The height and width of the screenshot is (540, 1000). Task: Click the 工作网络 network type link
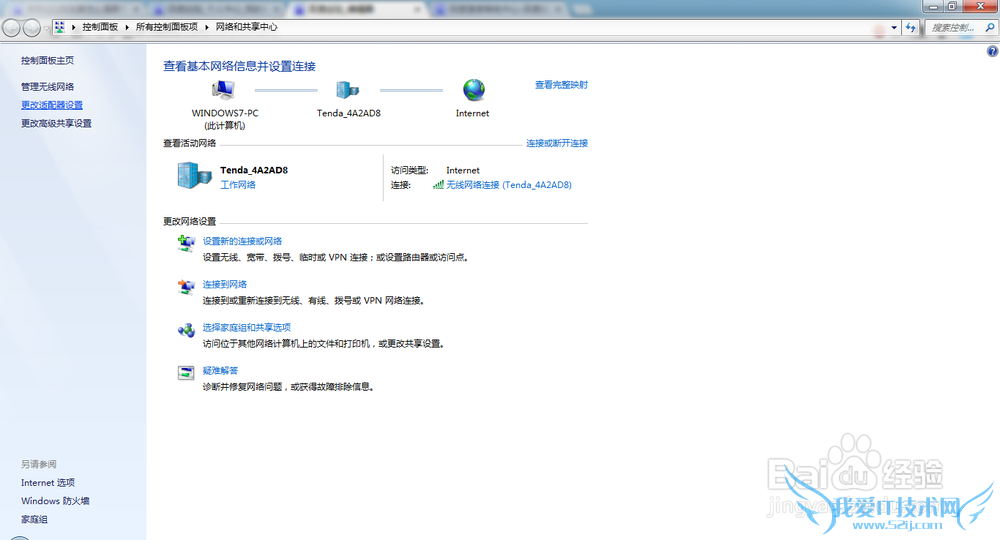click(x=238, y=185)
